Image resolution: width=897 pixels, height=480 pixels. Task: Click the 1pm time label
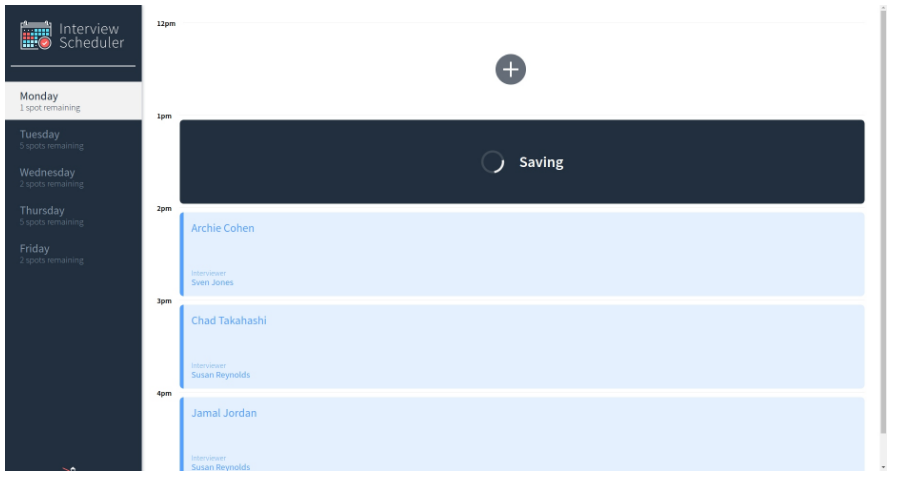tap(164, 116)
